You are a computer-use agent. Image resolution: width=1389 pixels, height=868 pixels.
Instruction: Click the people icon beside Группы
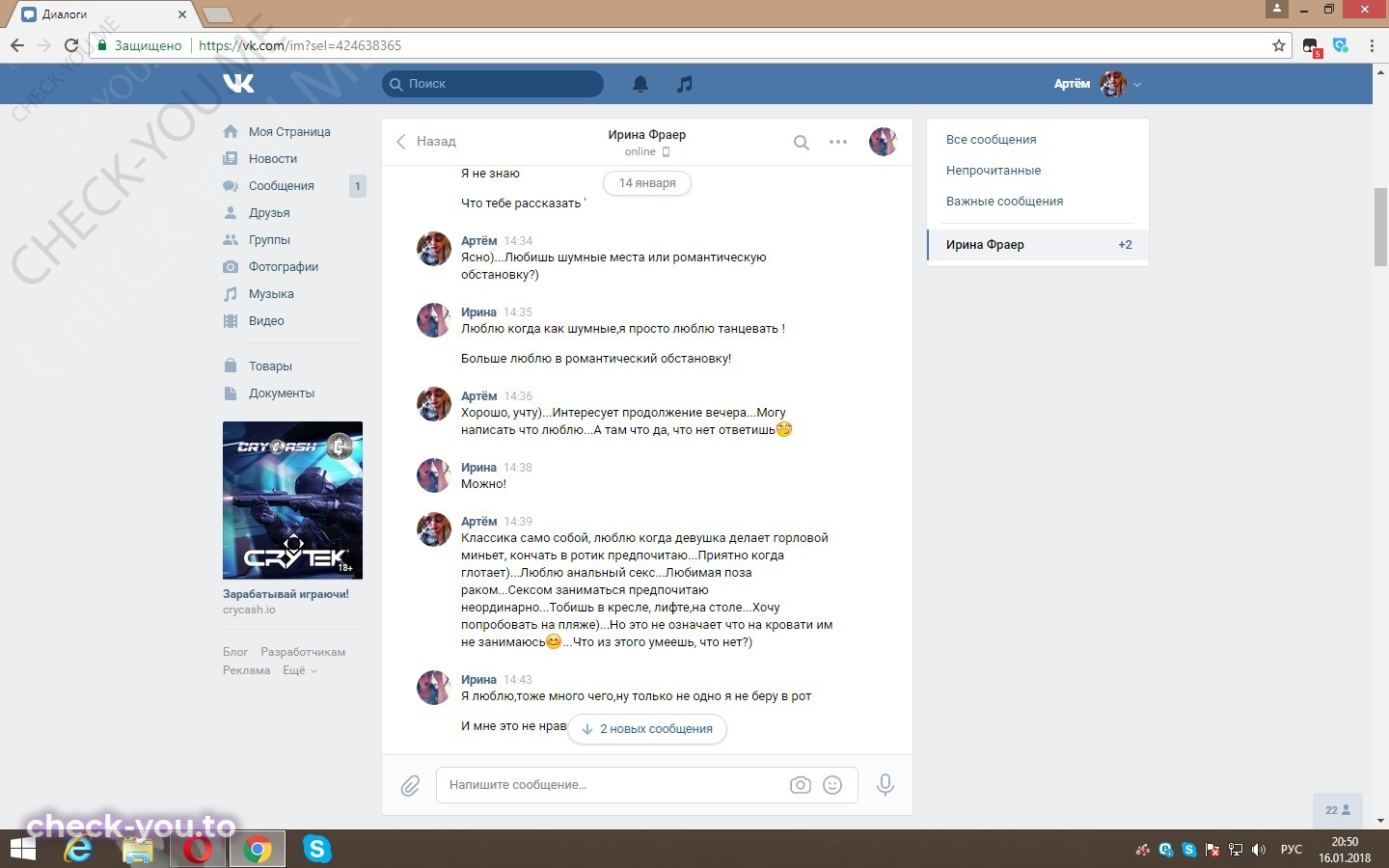(x=231, y=239)
